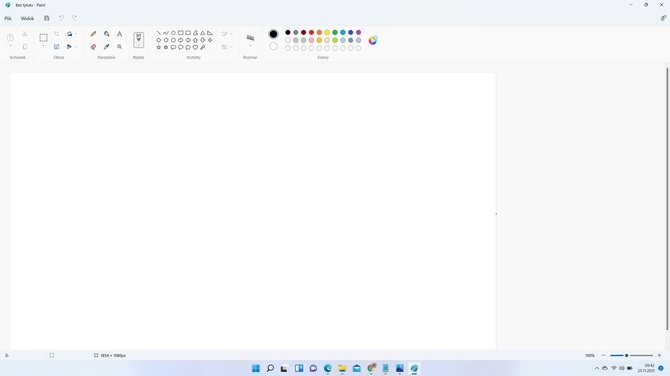Pick the red color swatch
The height and width of the screenshot is (376, 670).
[311, 32]
